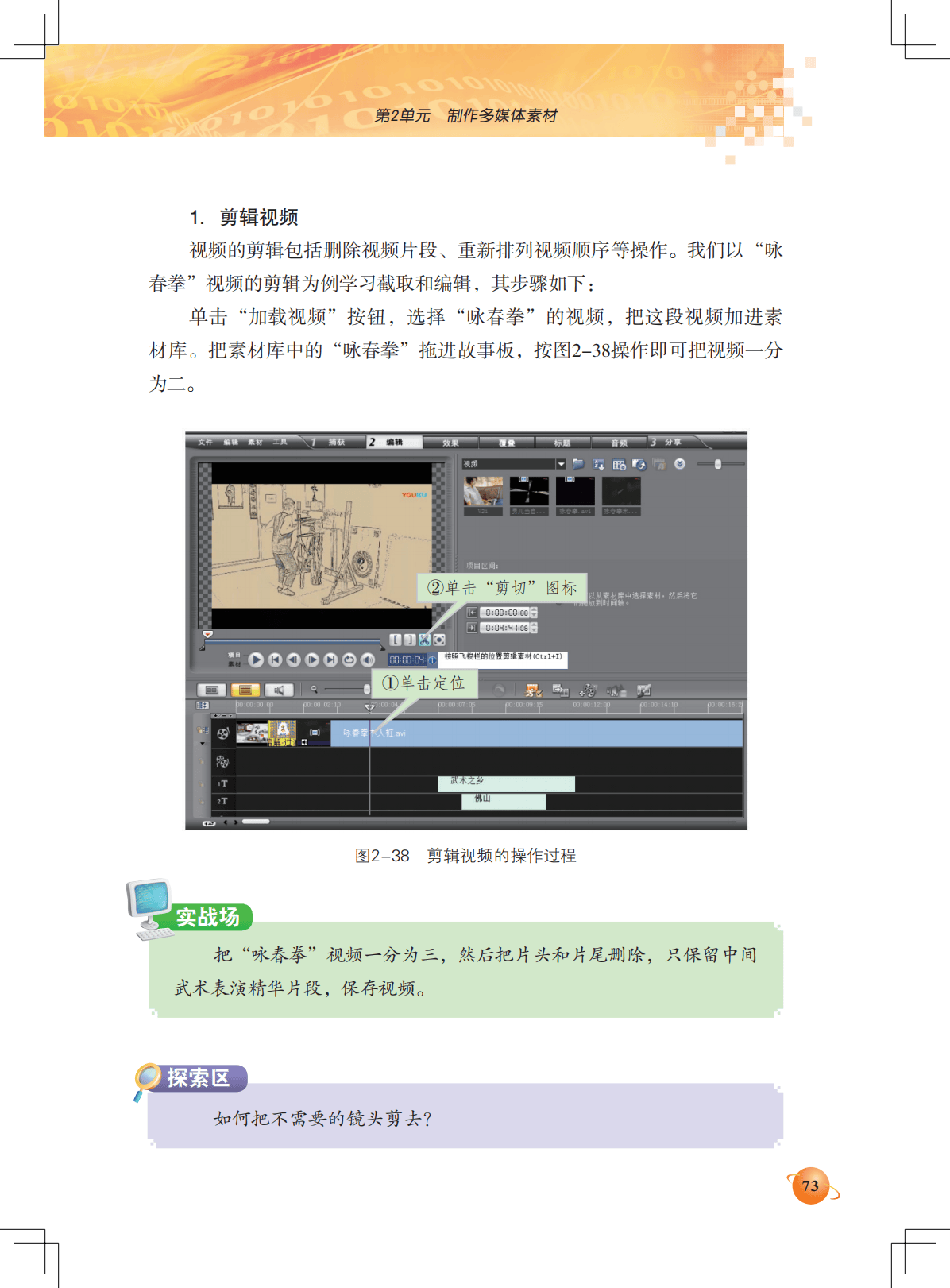
Task: Step to next frame
Action: click(x=312, y=659)
